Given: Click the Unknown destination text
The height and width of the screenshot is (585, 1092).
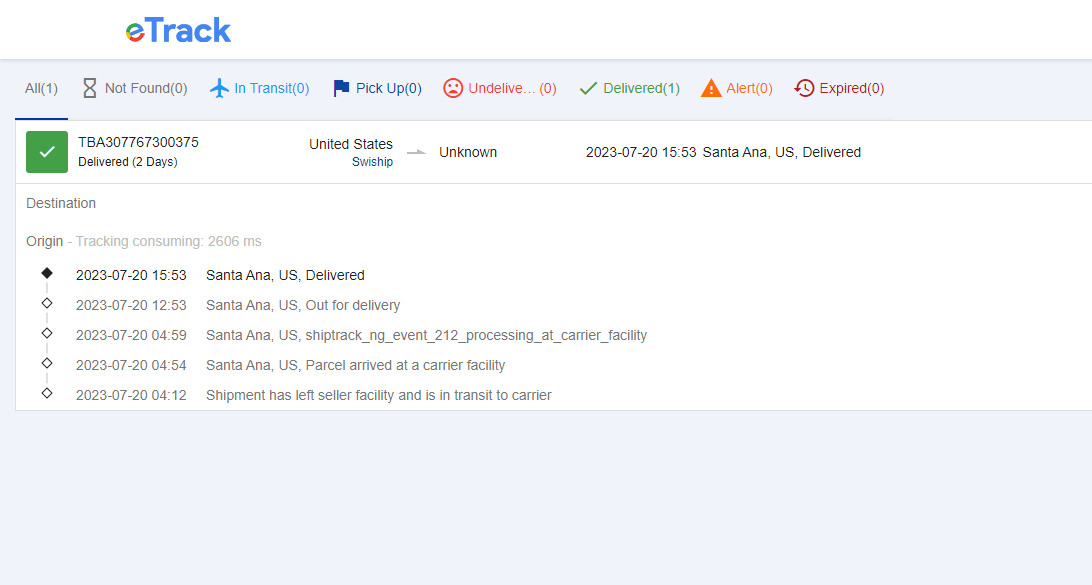Looking at the screenshot, I should 468,152.
